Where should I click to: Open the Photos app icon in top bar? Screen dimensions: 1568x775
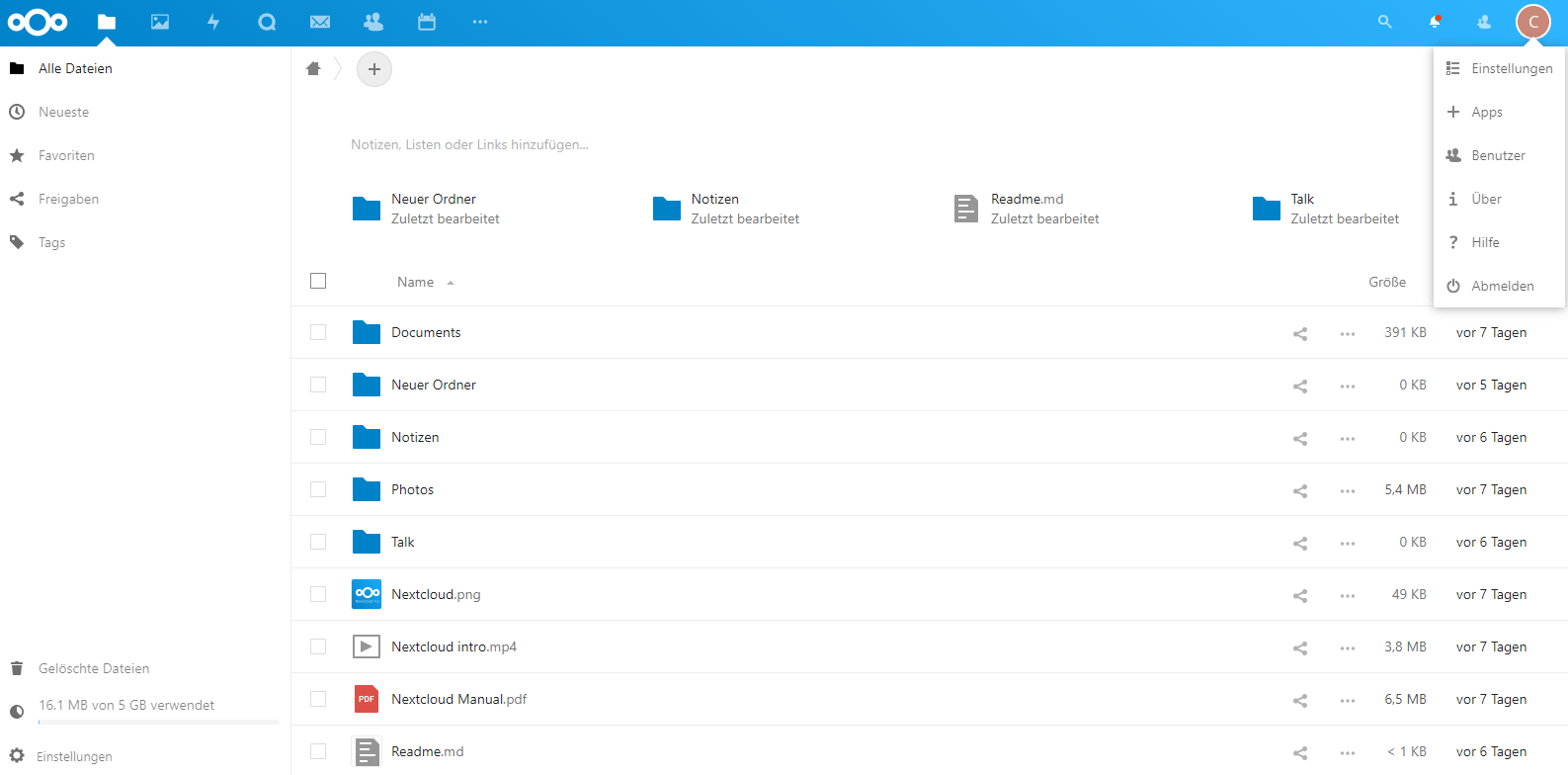(160, 22)
